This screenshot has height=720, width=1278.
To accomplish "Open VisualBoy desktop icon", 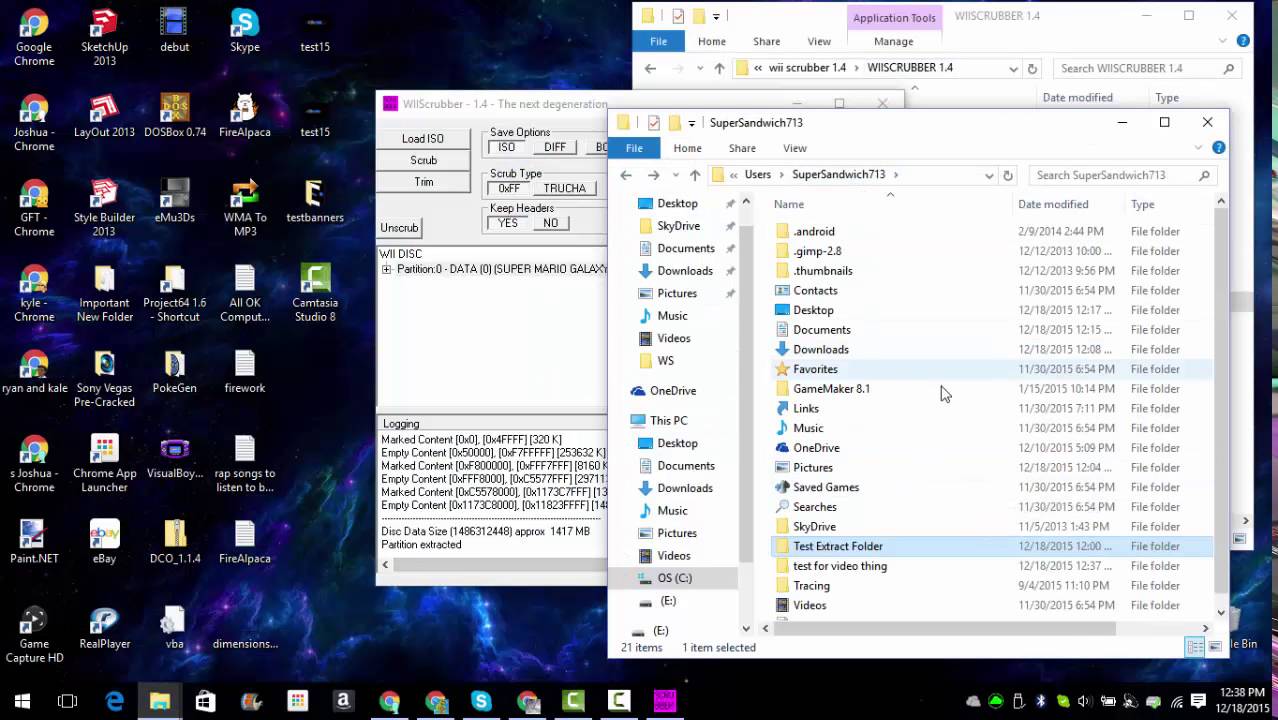I will point(174,457).
